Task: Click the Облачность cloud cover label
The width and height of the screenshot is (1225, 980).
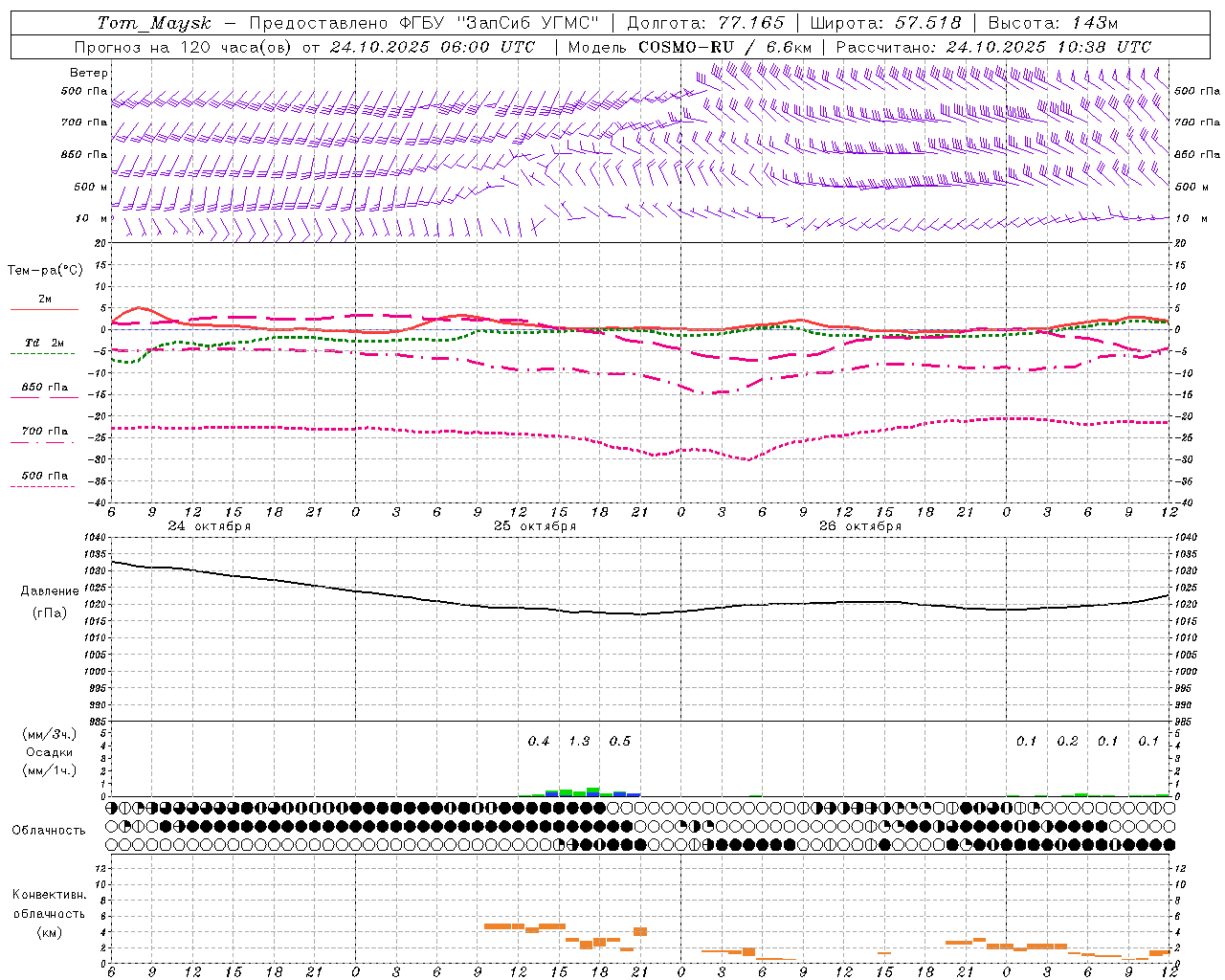Action: click(x=49, y=831)
